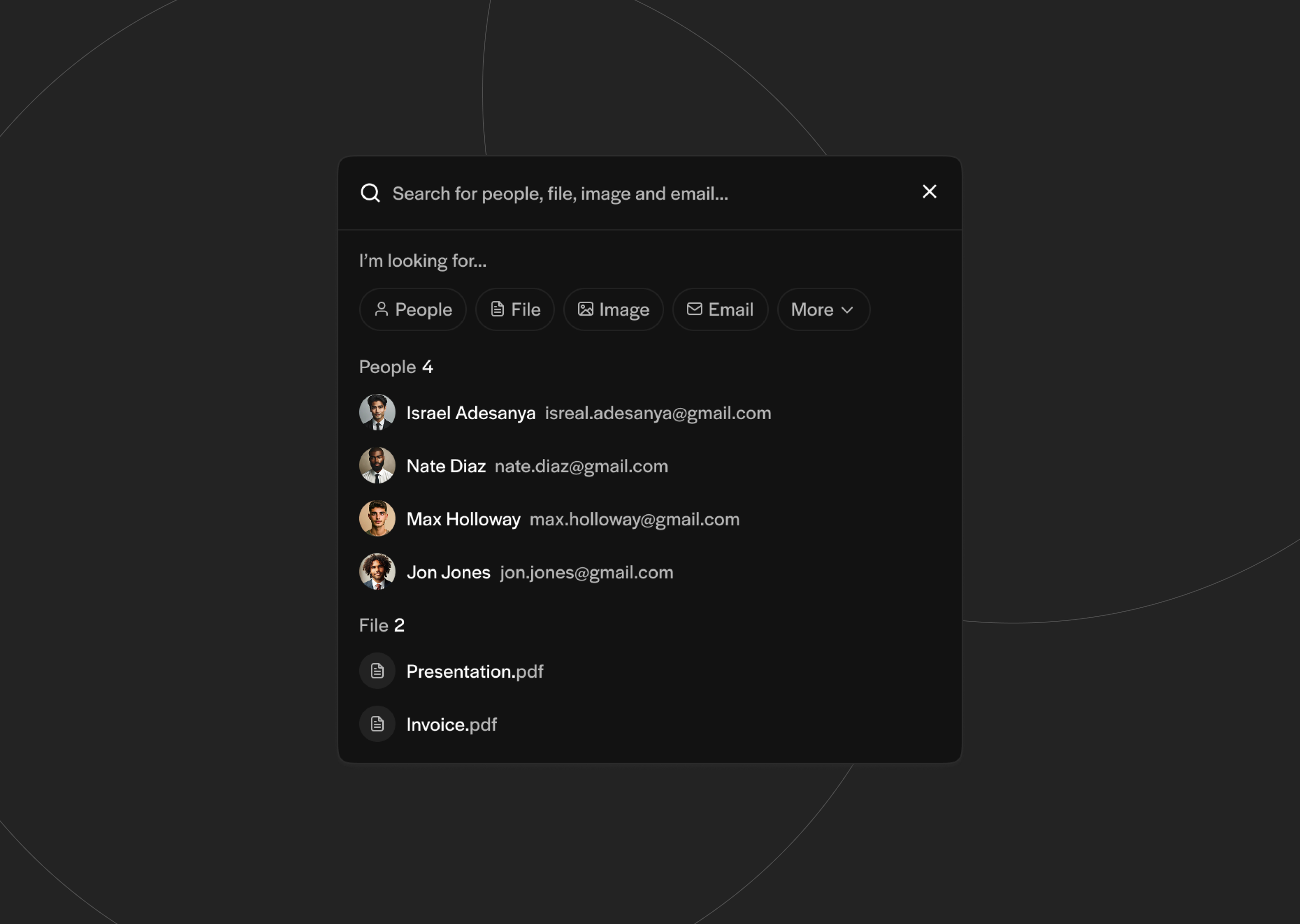
Task: Select the File filter chip
Action: (x=515, y=310)
